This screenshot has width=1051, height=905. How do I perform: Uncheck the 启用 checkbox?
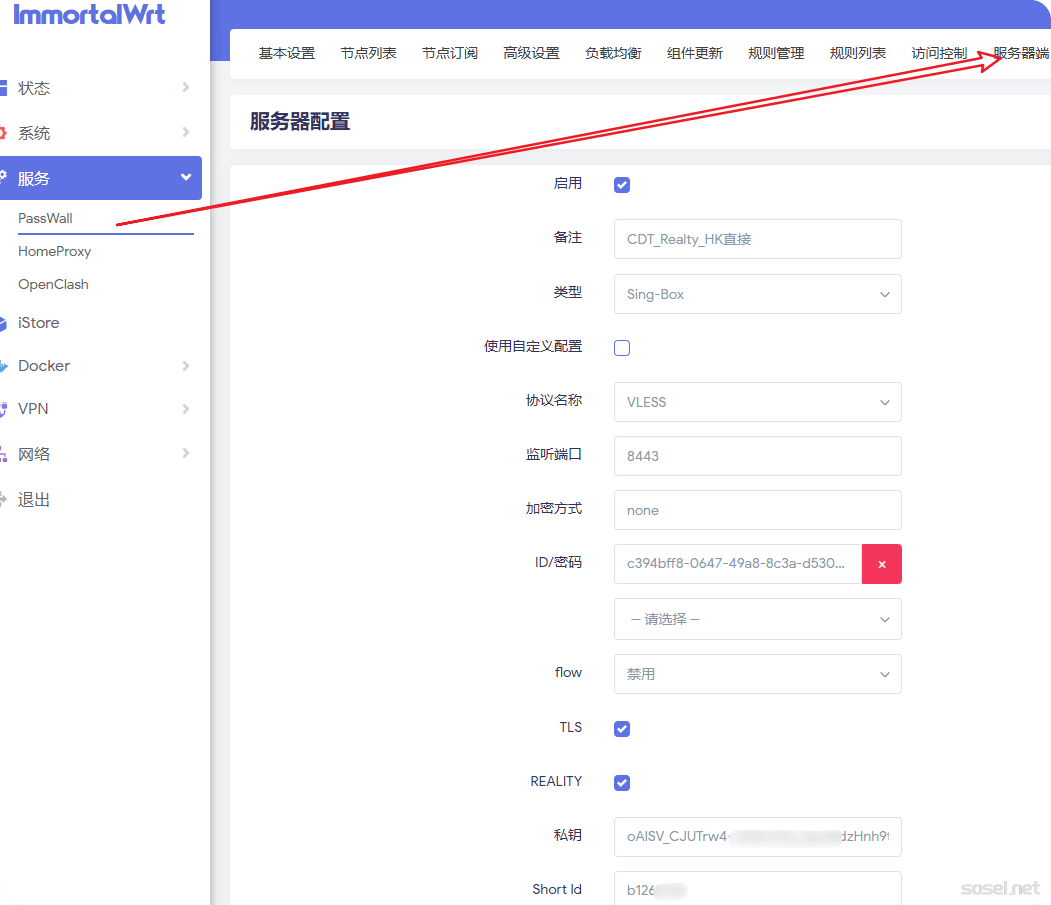tap(622, 185)
